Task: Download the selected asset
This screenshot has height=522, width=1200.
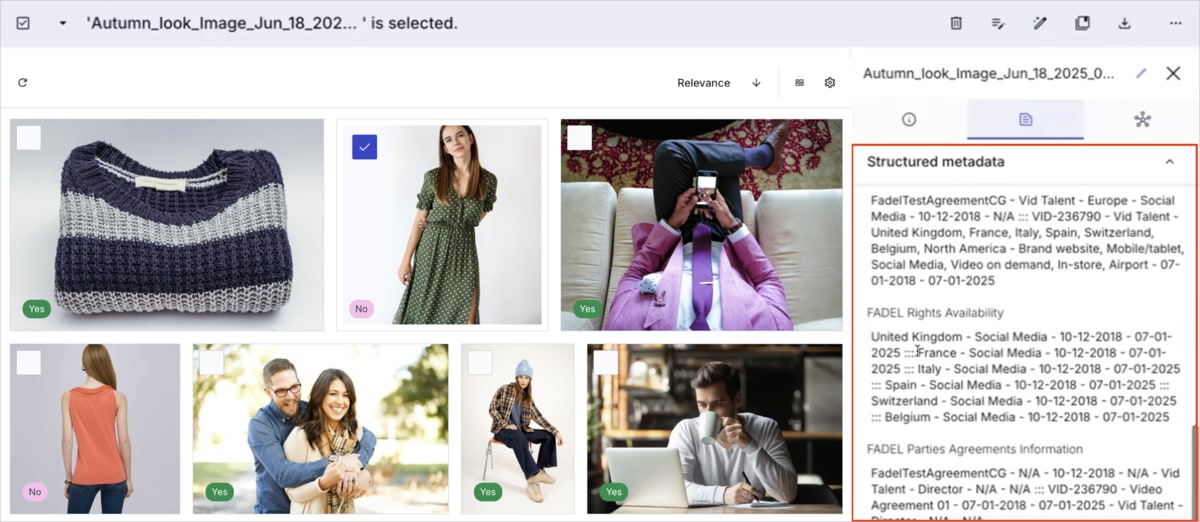Action: [1124, 23]
